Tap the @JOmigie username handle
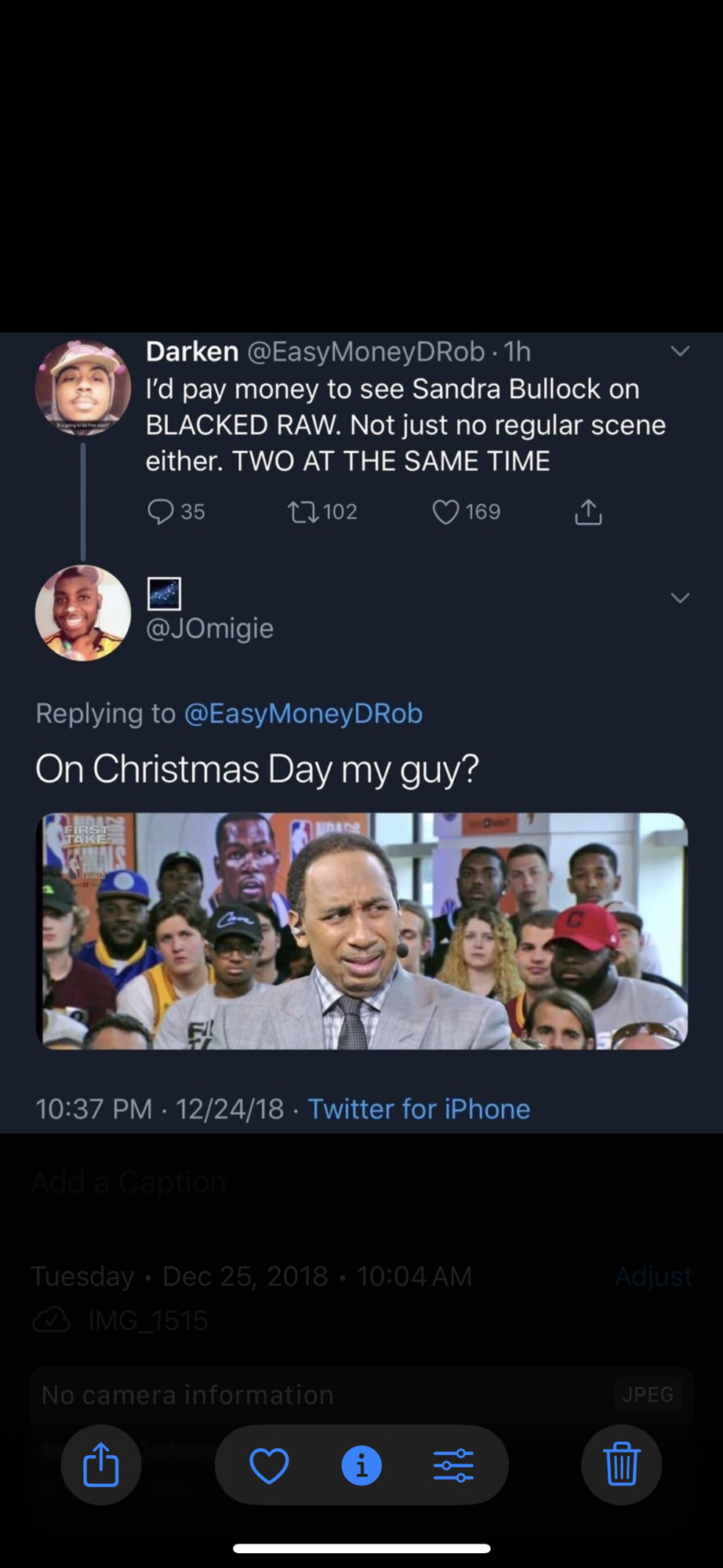The height and width of the screenshot is (1568, 723). point(209,628)
